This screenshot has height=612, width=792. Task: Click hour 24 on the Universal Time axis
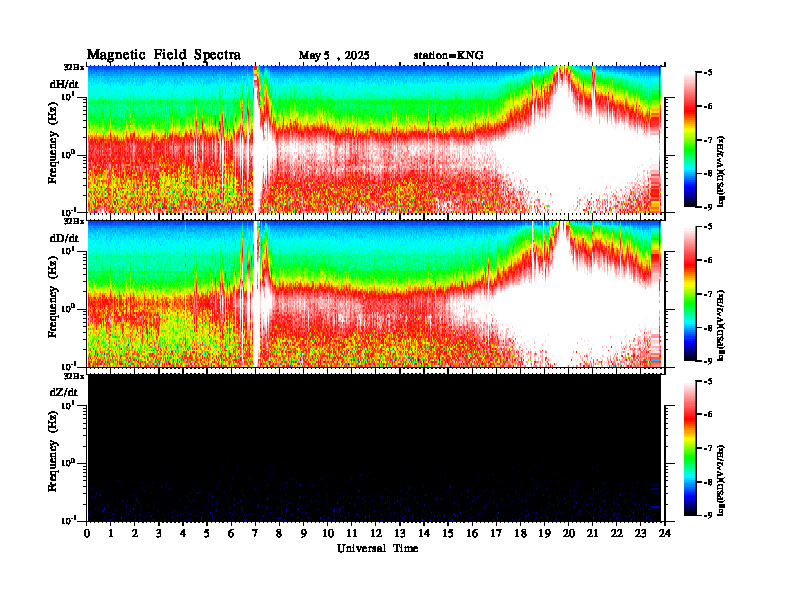(x=664, y=533)
